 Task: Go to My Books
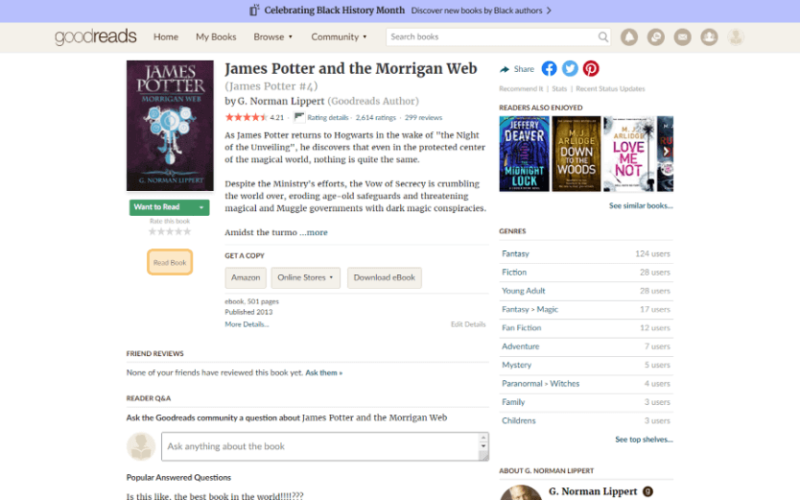pos(216,37)
